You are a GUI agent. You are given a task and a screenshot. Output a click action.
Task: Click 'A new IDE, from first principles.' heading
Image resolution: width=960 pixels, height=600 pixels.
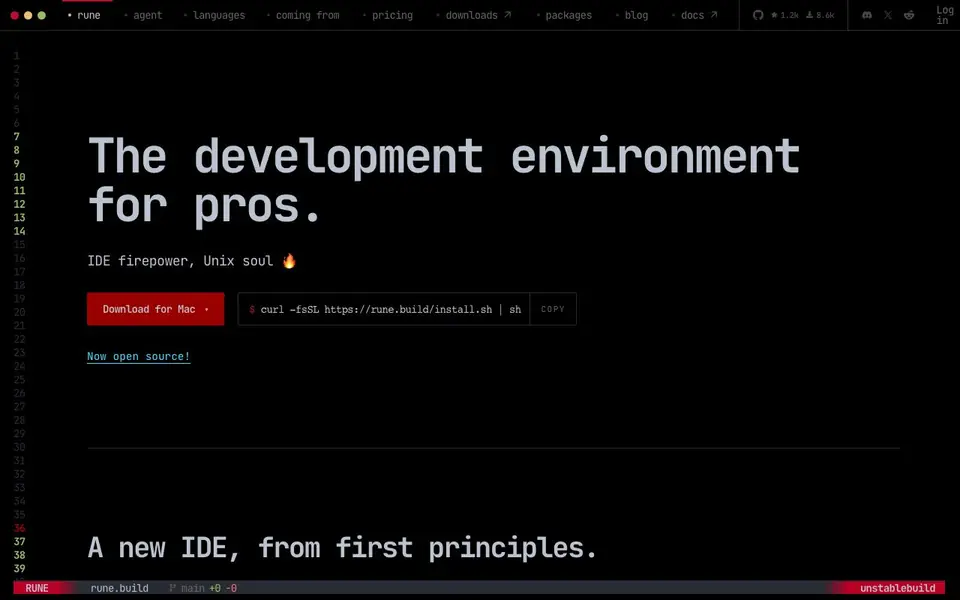pos(342,547)
